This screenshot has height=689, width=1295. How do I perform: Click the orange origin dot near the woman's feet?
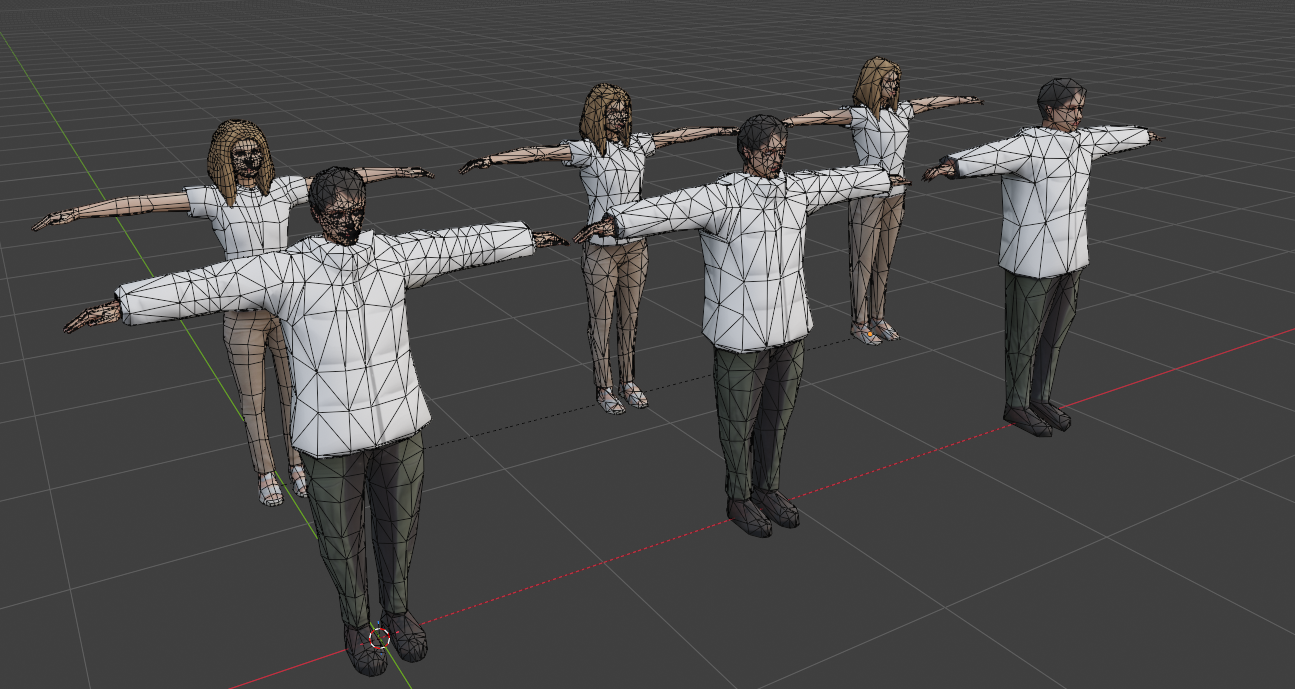(870, 333)
